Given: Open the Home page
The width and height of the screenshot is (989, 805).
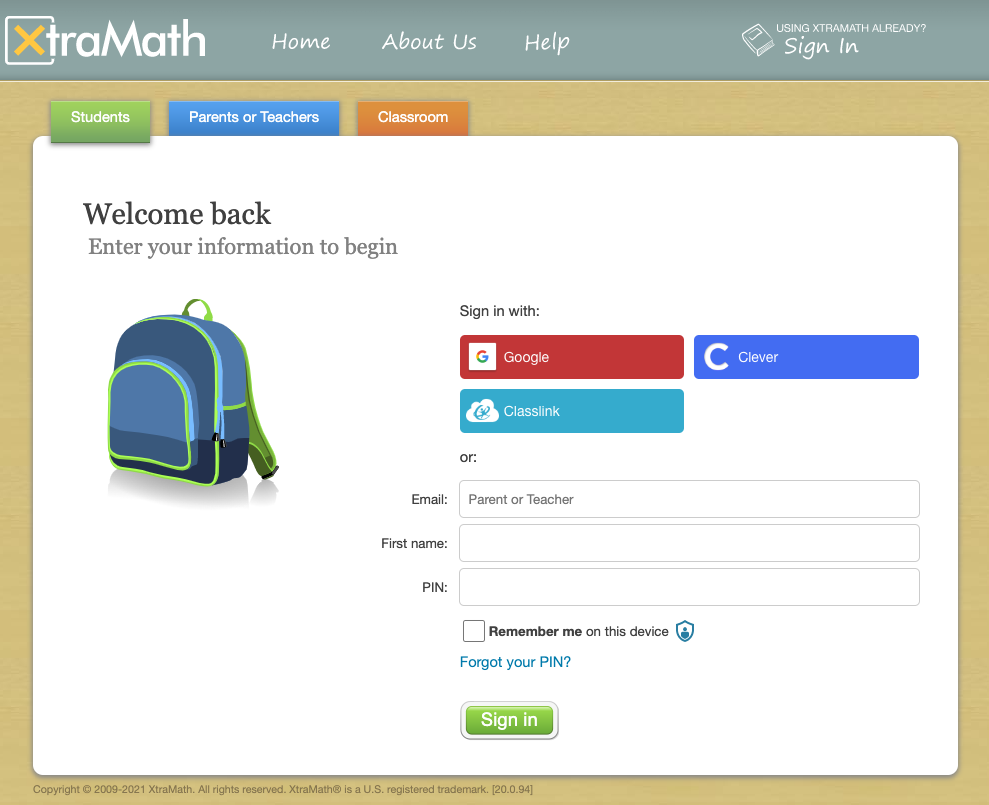Looking at the screenshot, I should [x=301, y=42].
